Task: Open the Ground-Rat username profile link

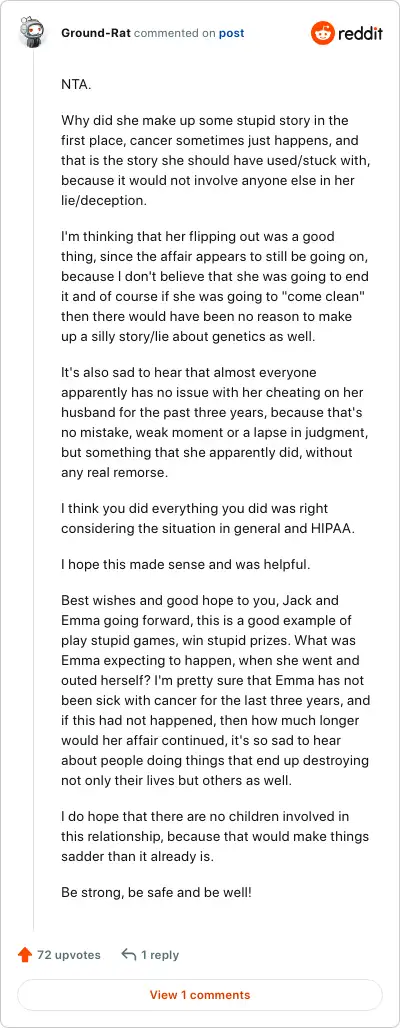Action: coord(96,33)
